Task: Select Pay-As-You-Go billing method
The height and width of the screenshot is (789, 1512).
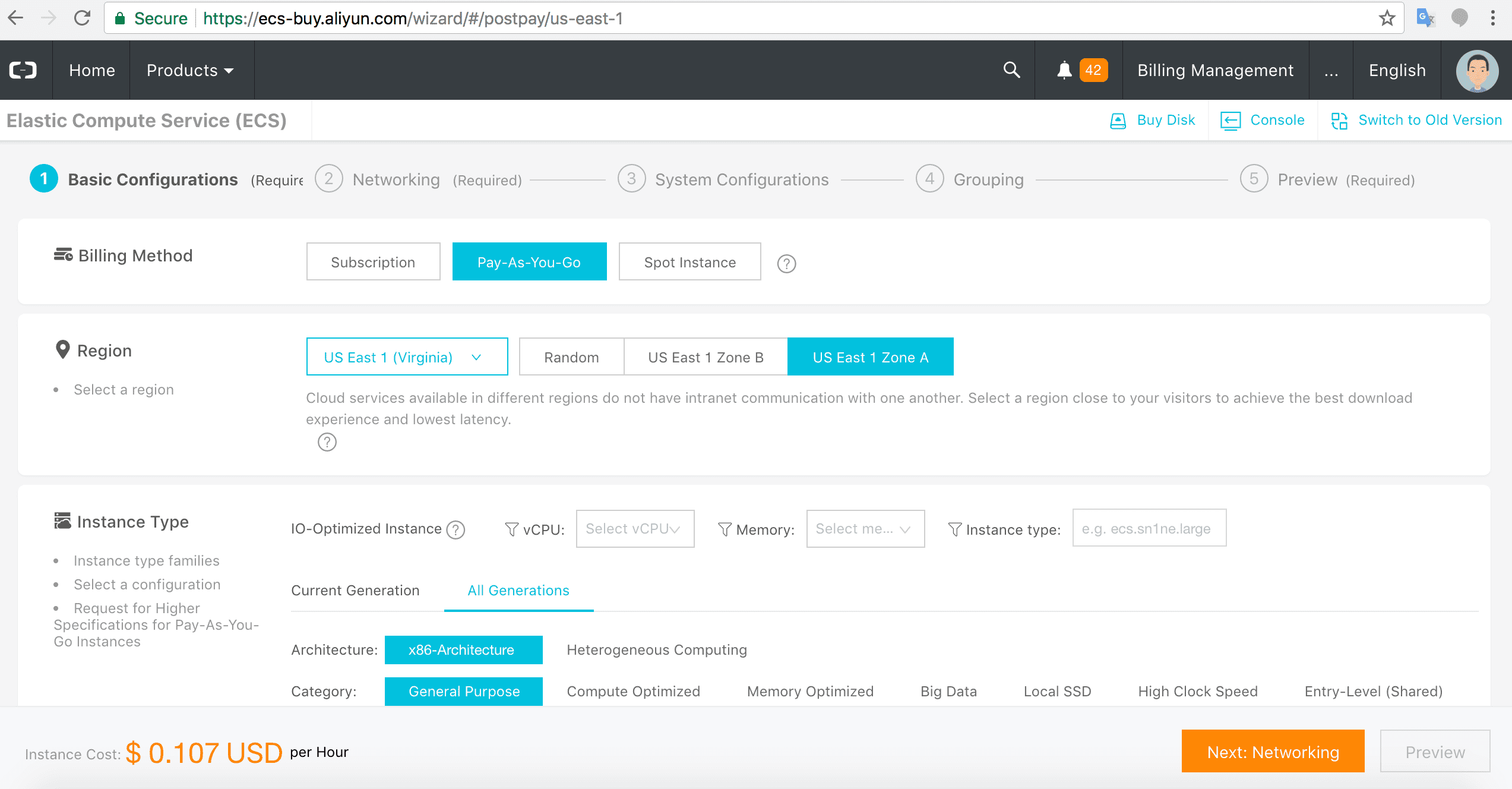Action: tap(529, 261)
